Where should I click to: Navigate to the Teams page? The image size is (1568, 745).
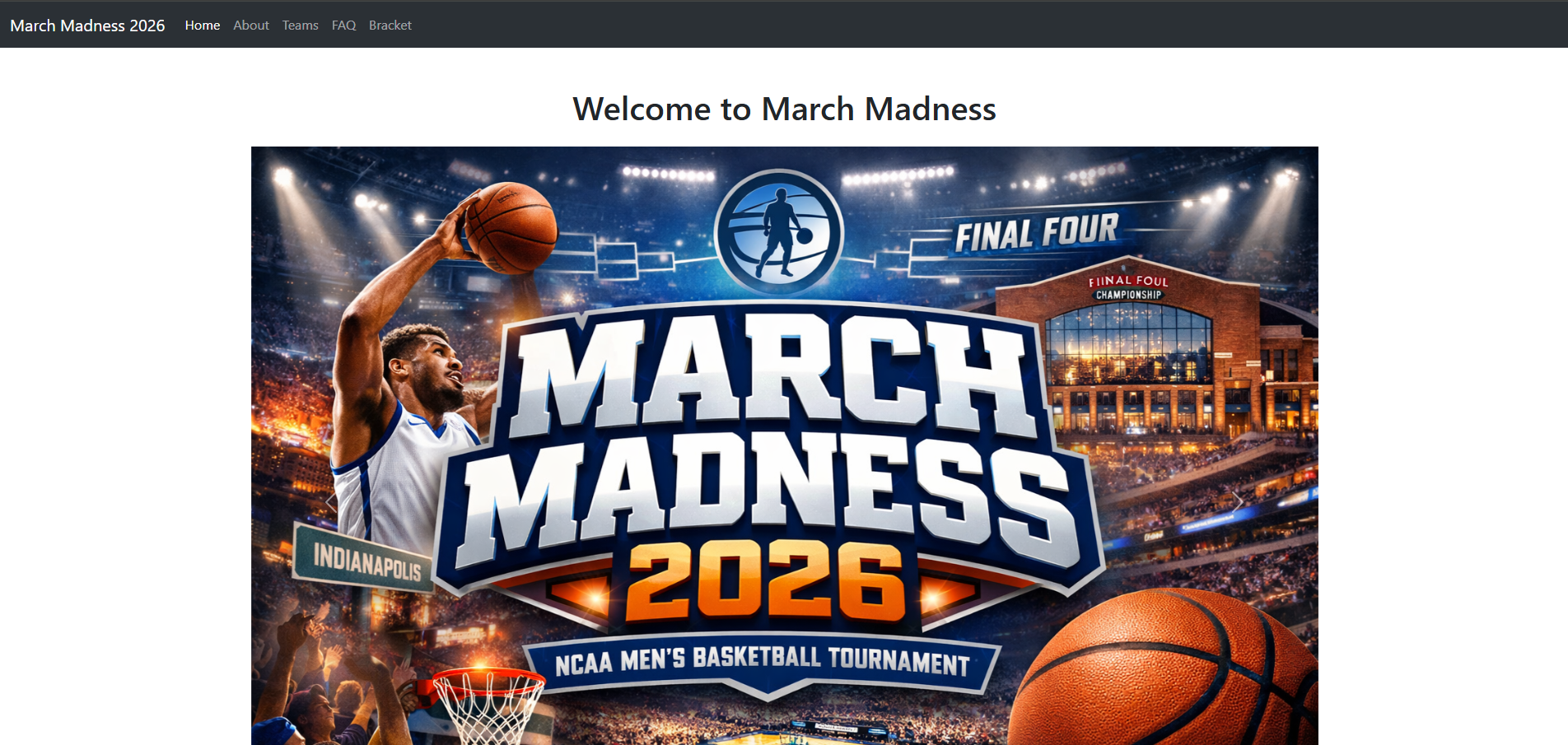pyautogui.click(x=300, y=26)
